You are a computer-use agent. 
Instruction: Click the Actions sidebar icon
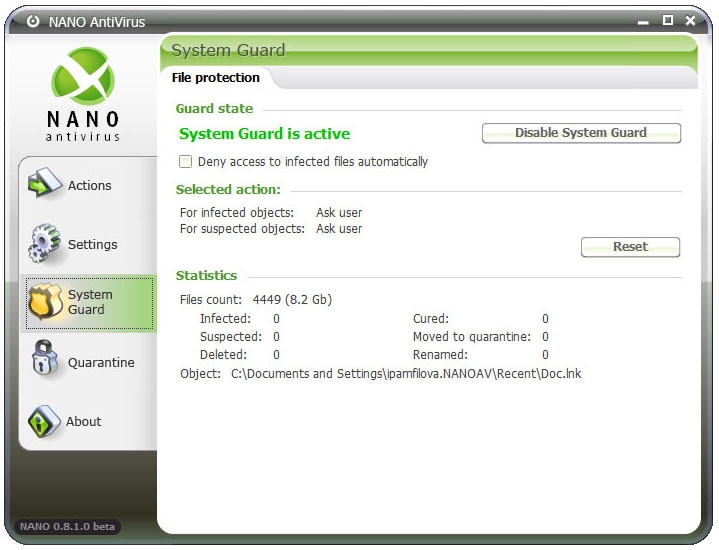(44, 184)
